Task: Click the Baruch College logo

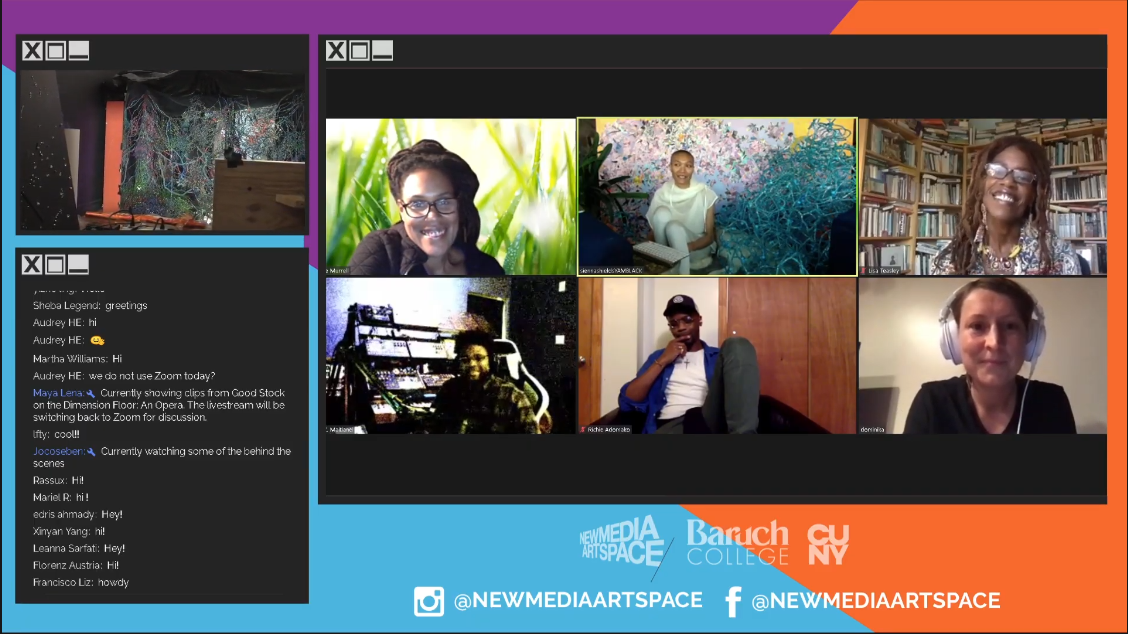Action: pos(737,542)
